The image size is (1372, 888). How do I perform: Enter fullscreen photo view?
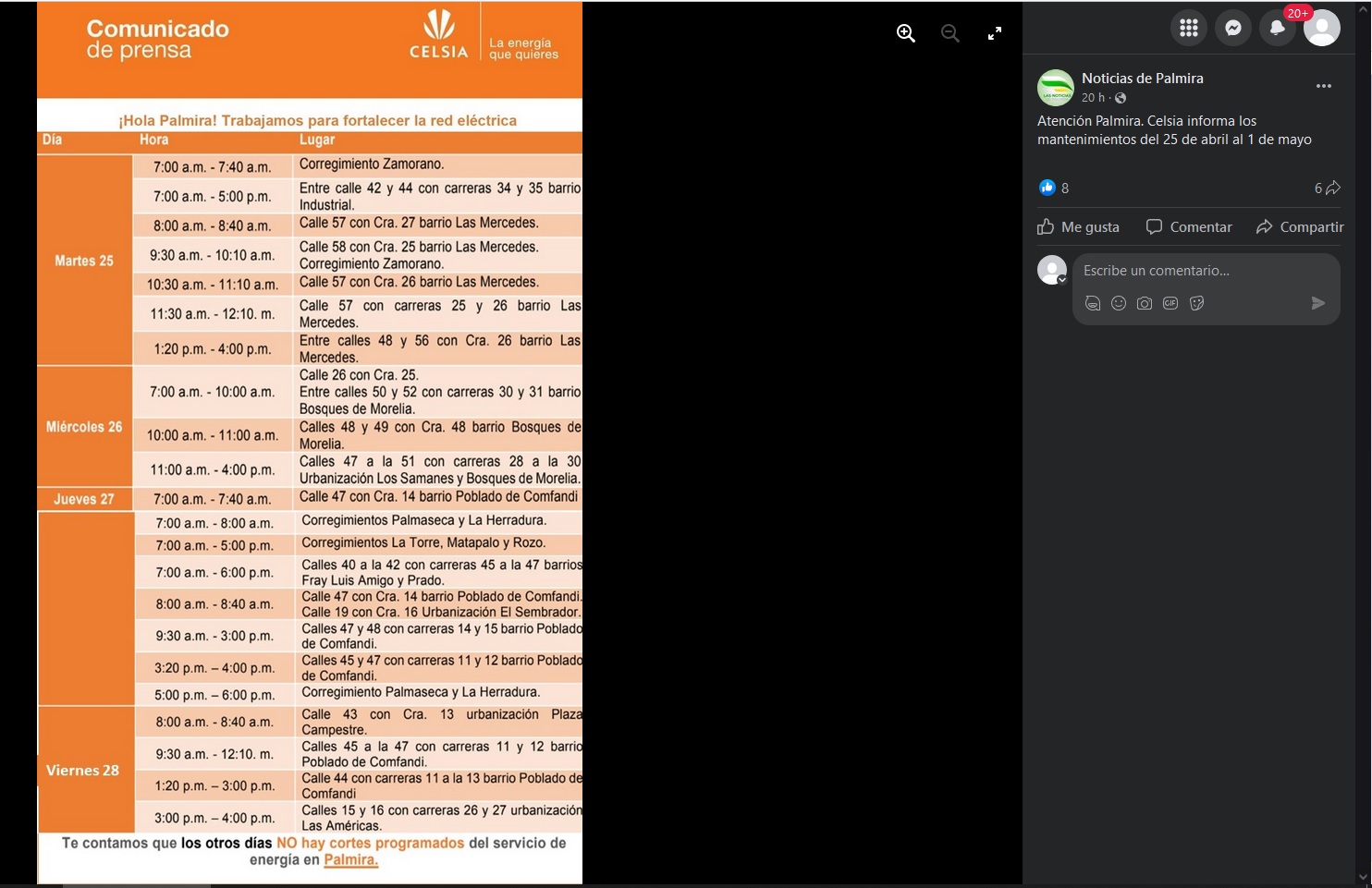[x=995, y=33]
